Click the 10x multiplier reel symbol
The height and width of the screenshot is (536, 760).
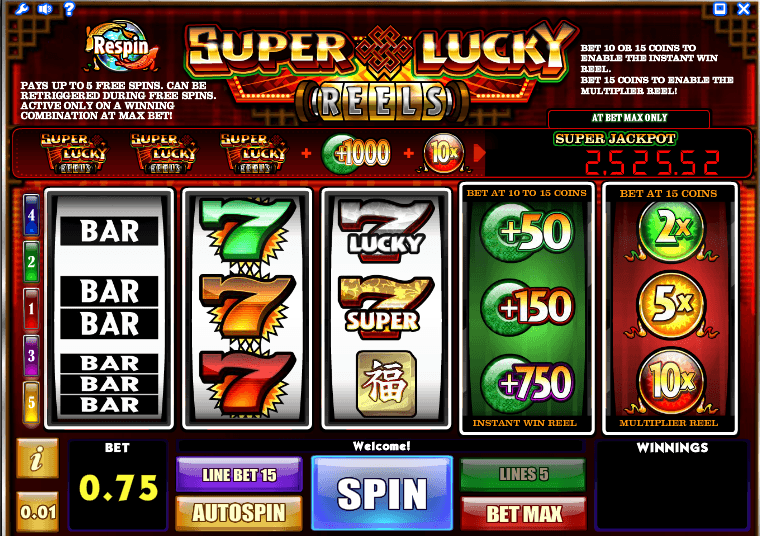(x=671, y=381)
